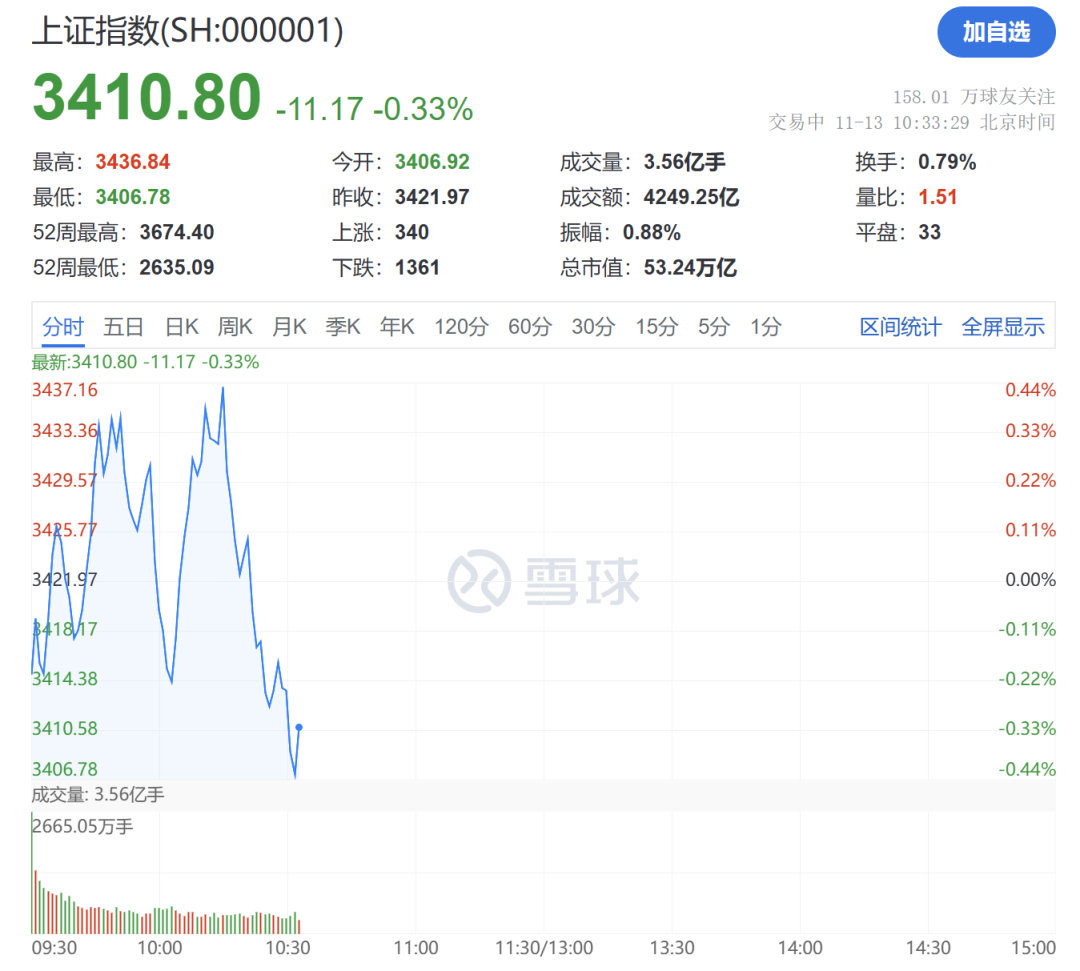This screenshot has width=1080, height=971.
Task: Select the 120分 interval tab
Action: click(x=461, y=327)
